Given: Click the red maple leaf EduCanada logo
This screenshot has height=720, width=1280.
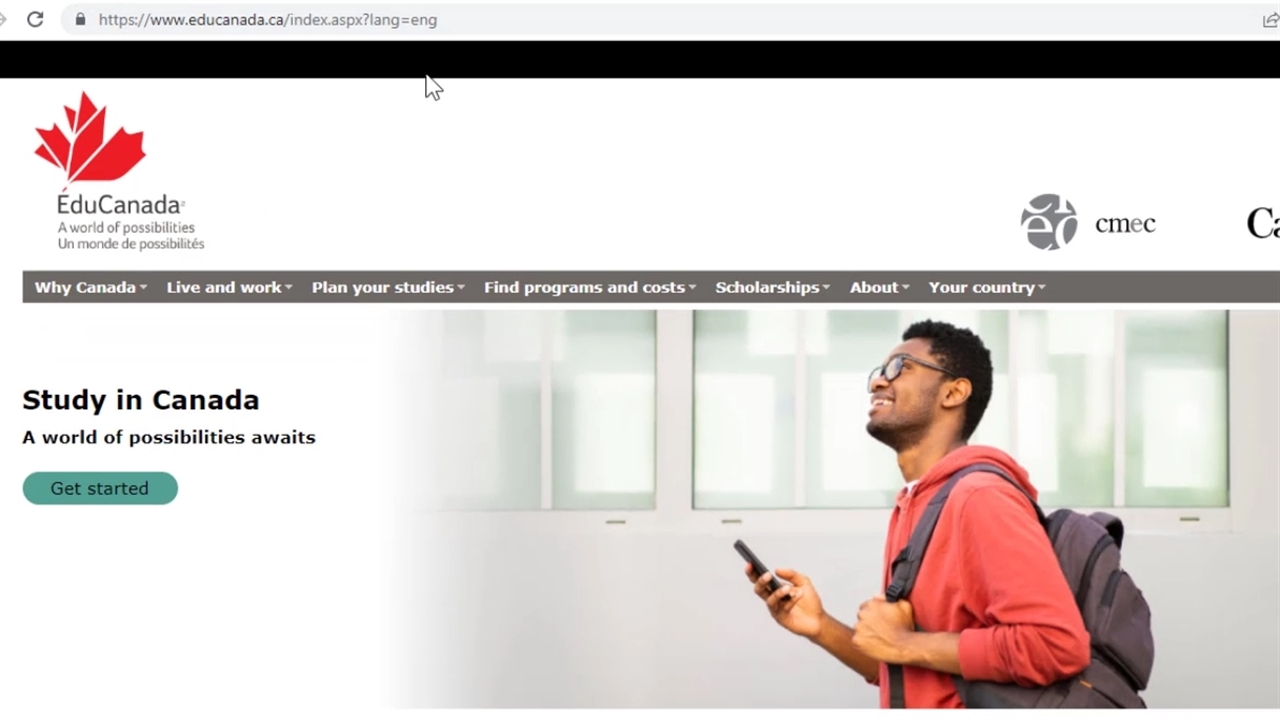Looking at the screenshot, I should coord(90,140).
